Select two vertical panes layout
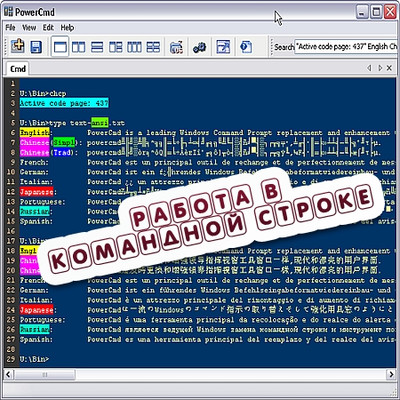This screenshot has width=400, height=400. (x=78, y=47)
